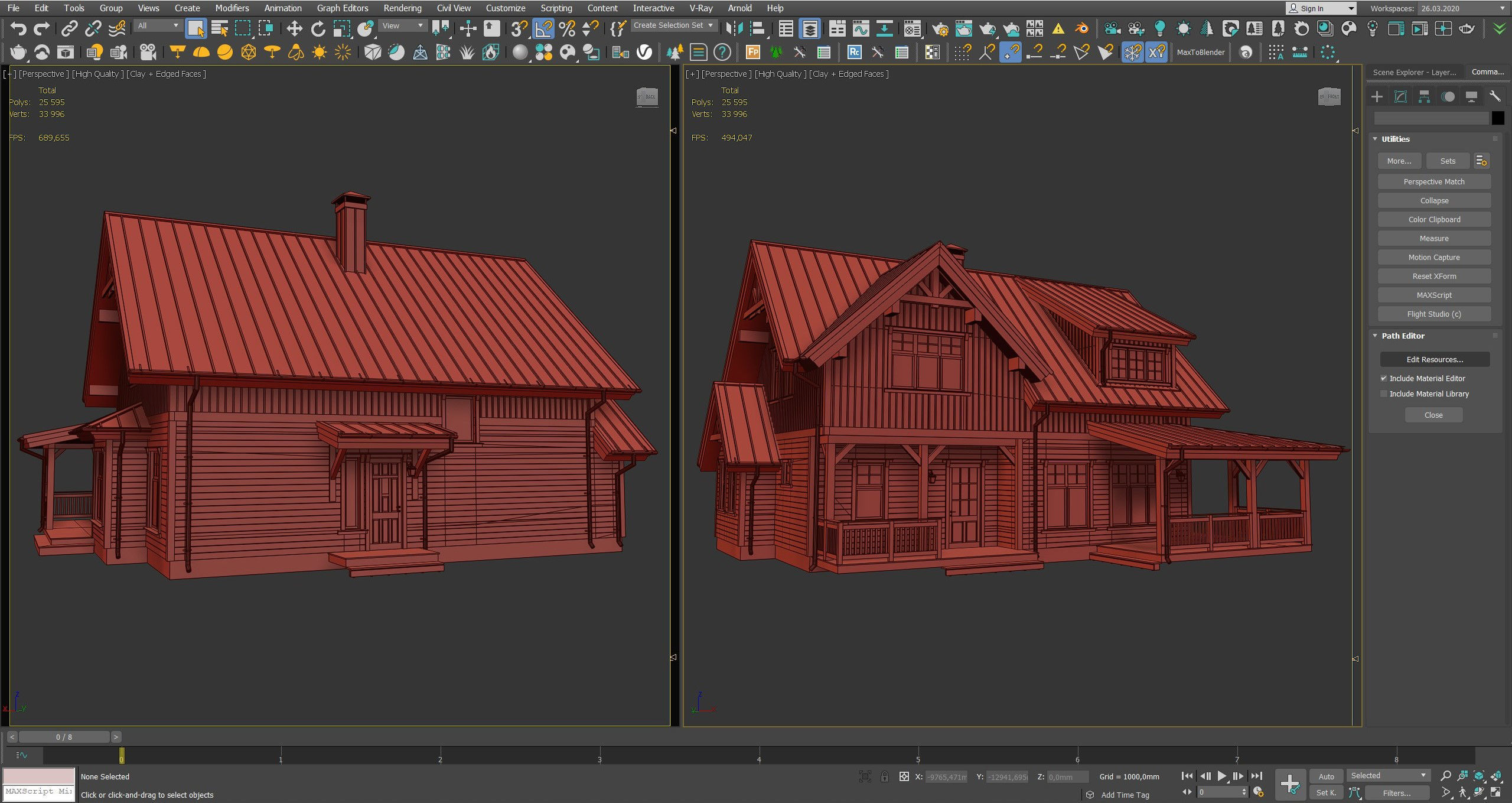Click the Set K. button
This screenshot has height=803, width=1512.
[x=1326, y=793]
